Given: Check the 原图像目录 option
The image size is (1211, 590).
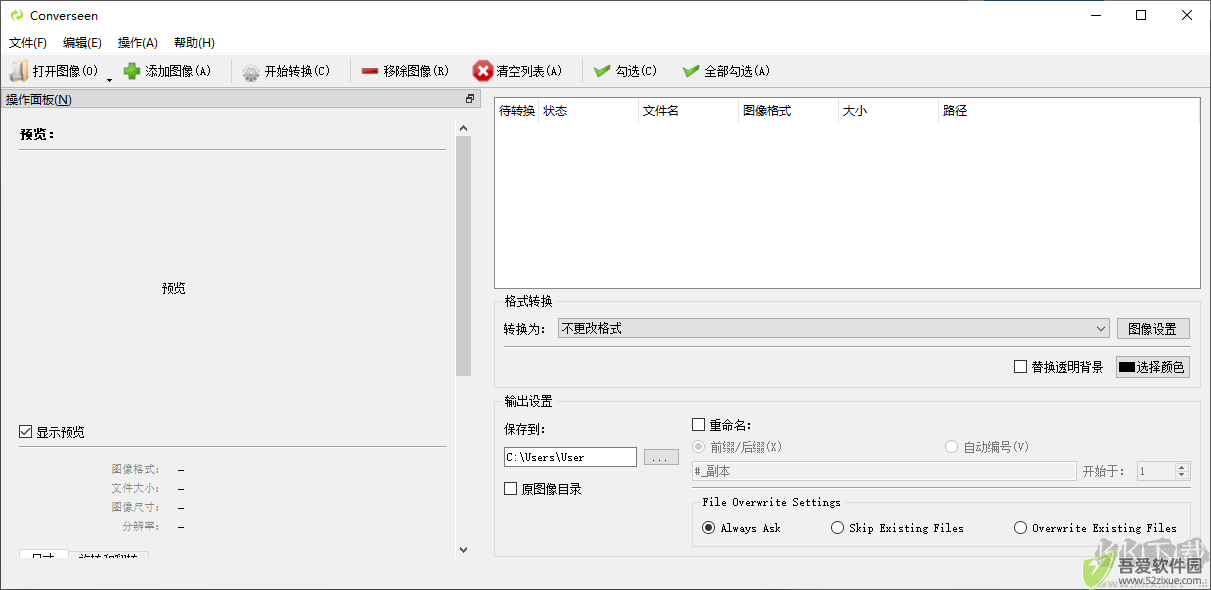Looking at the screenshot, I should [511, 489].
